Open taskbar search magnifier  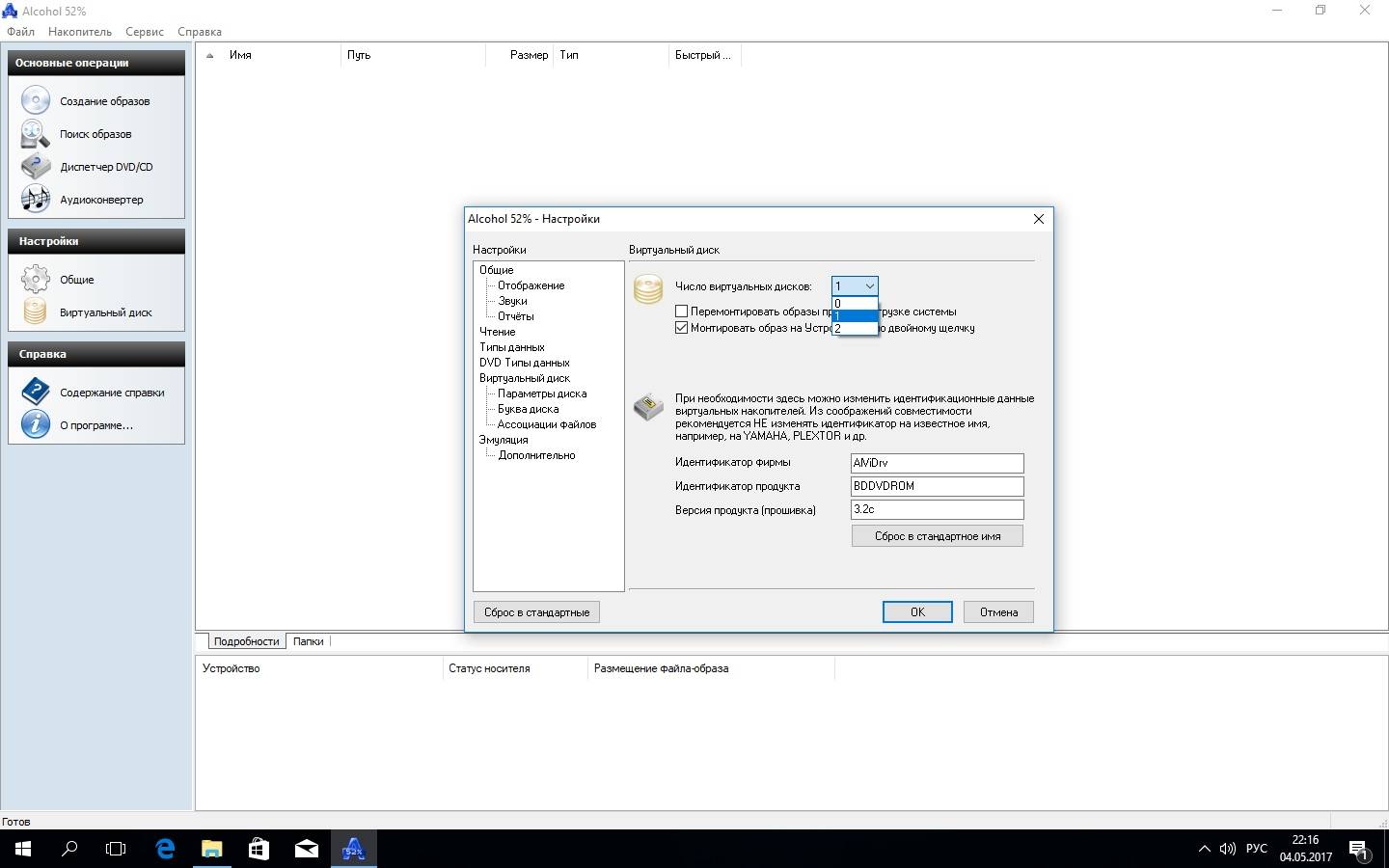click(69, 849)
